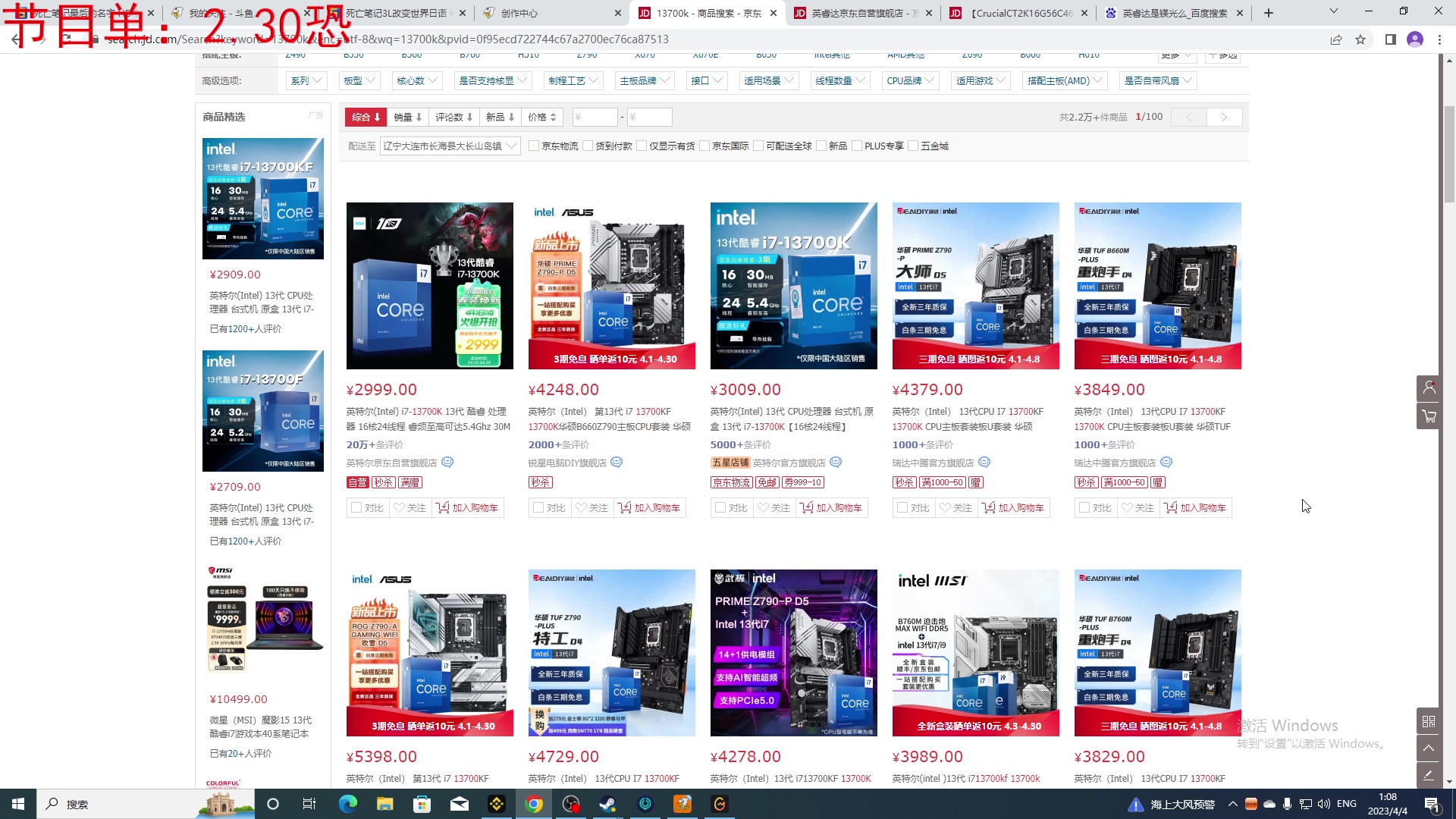This screenshot has width=1456, height=819.
Task: Open the JD shopping cart sidebar icon
Action: pyautogui.click(x=1429, y=416)
